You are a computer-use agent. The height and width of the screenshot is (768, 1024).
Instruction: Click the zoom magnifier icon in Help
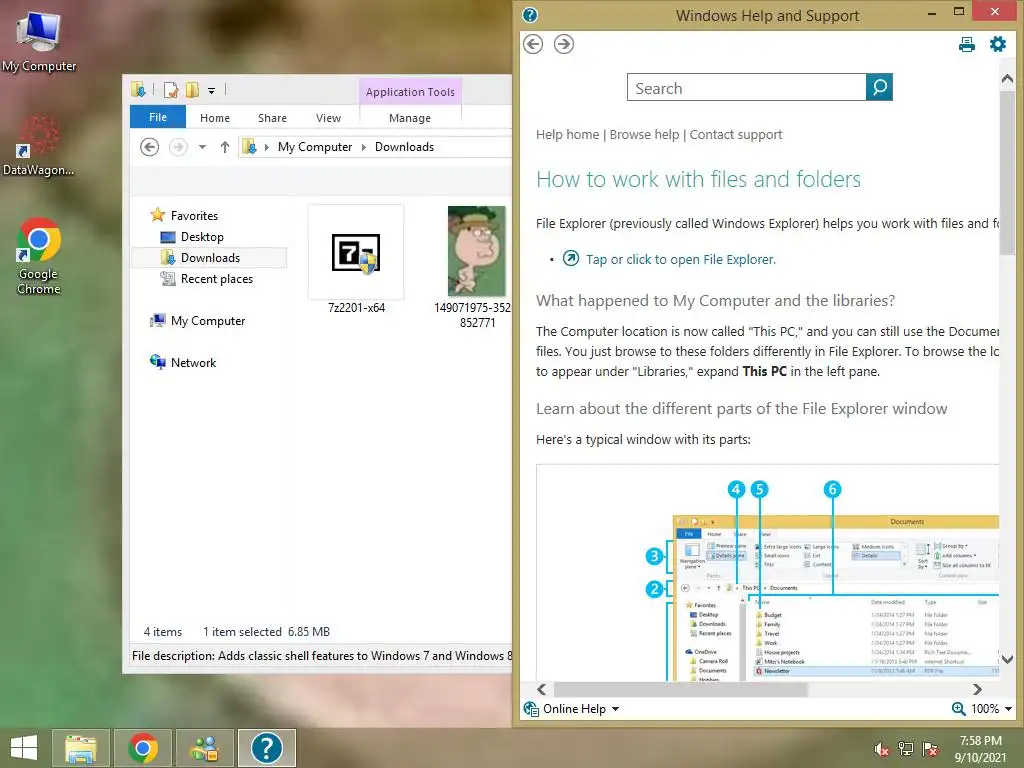point(958,709)
